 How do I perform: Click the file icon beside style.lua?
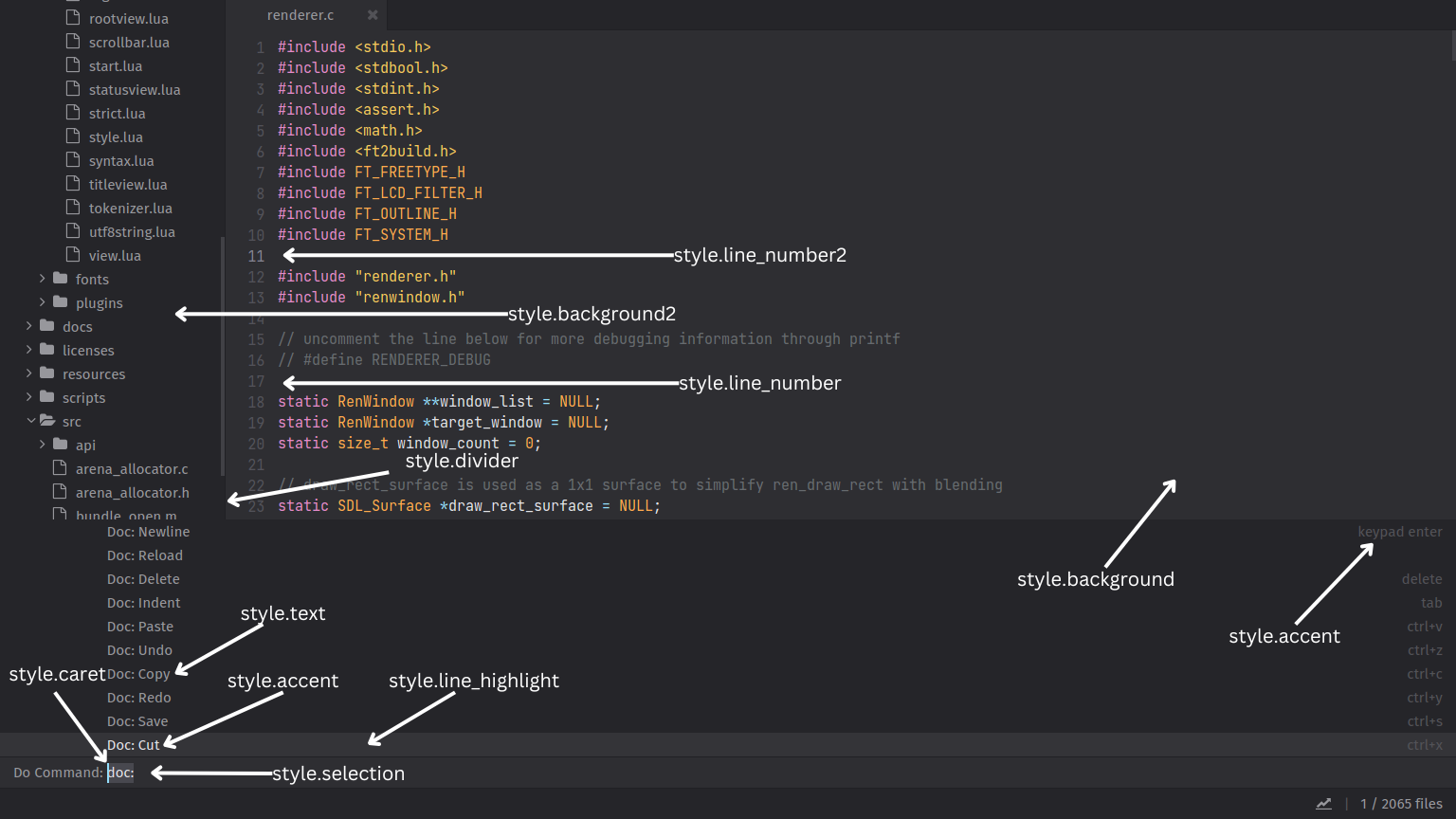point(72,136)
